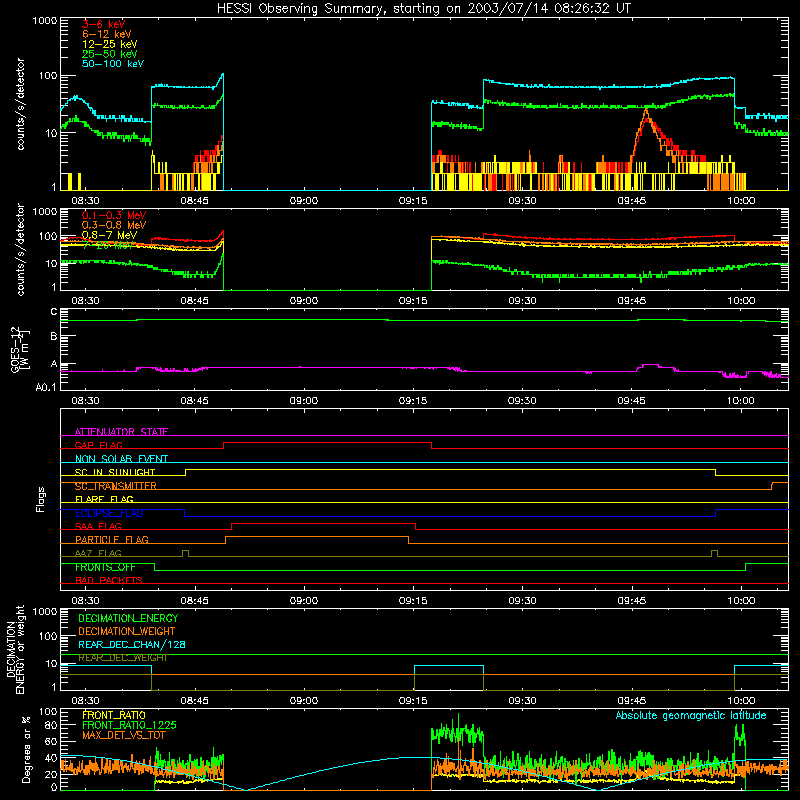Click the A0.1 tick label on GOES axis

[x=46, y=387]
